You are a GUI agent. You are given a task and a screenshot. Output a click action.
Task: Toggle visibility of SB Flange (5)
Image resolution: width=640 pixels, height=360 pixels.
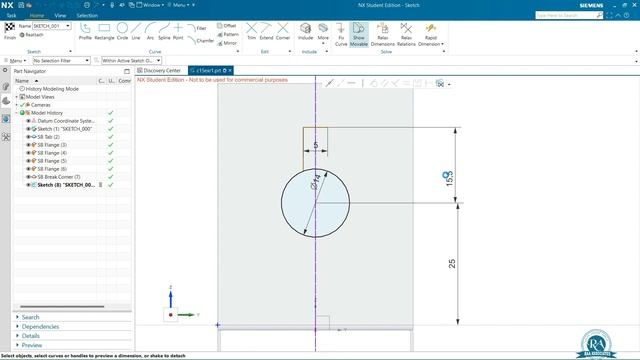[x=29, y=161]
